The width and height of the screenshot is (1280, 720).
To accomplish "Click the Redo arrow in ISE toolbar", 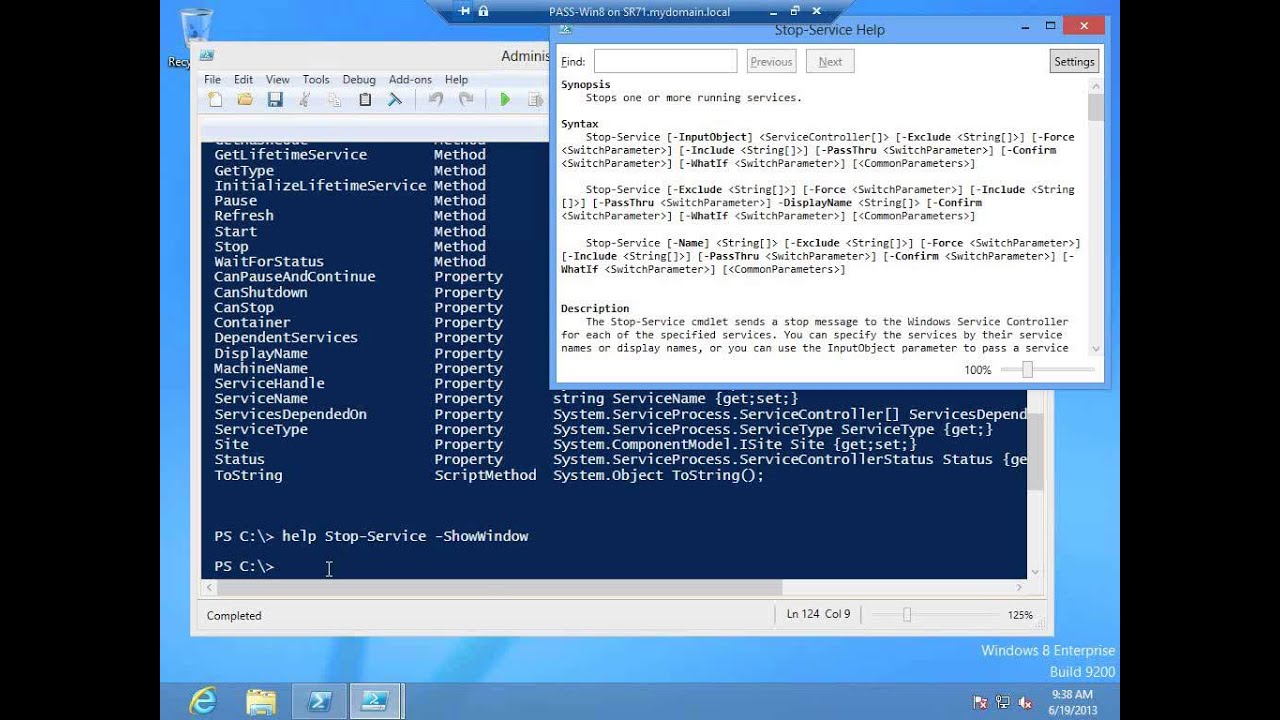I will (466, 99).
